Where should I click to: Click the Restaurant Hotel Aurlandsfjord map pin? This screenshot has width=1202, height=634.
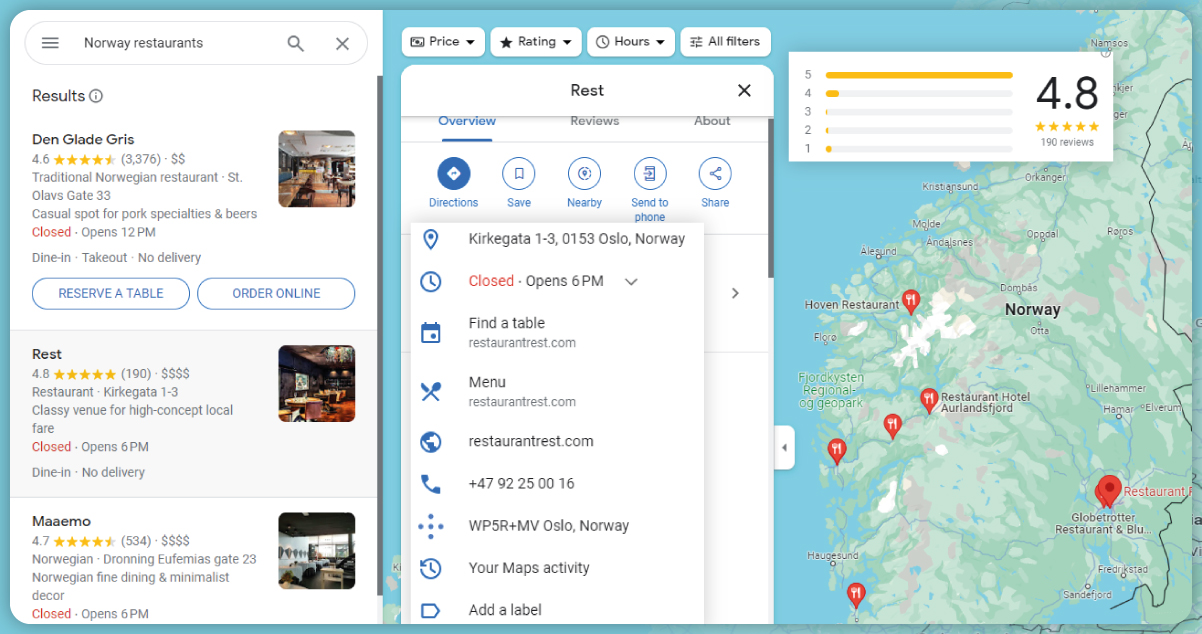[x=929, y=401]
